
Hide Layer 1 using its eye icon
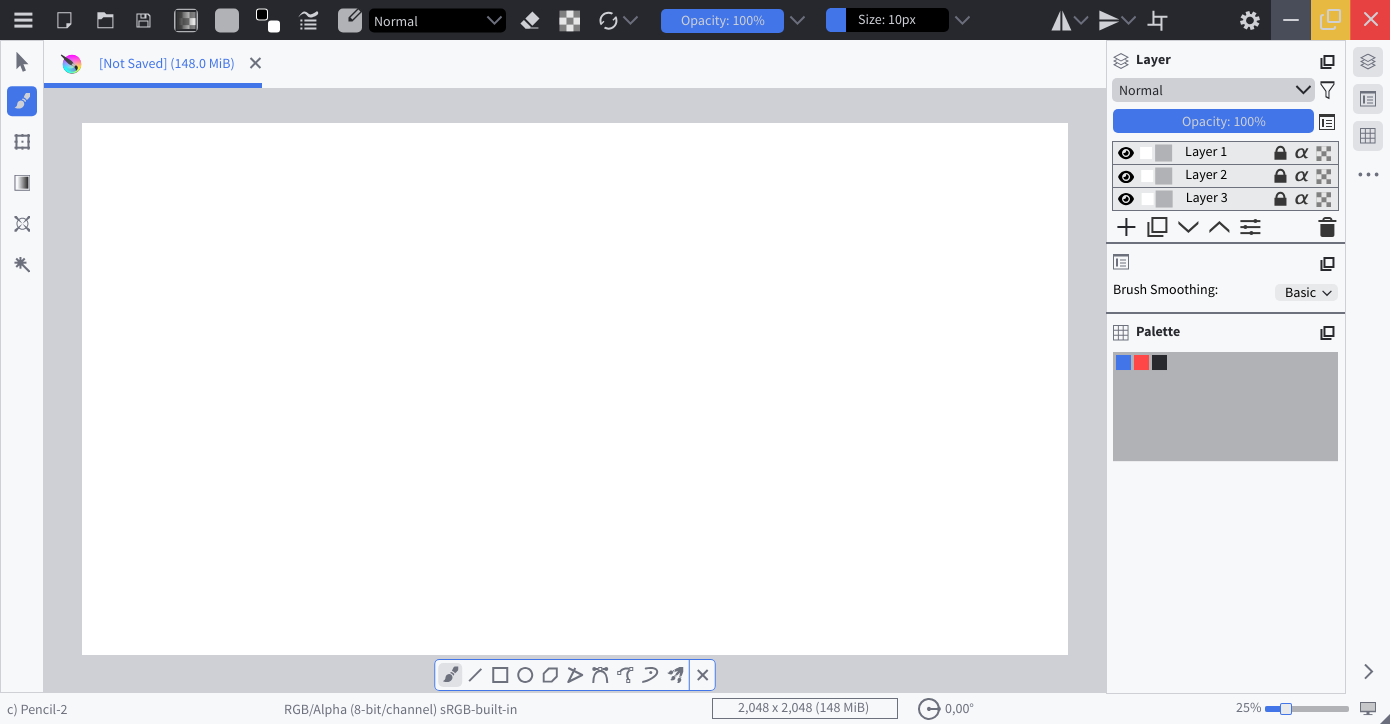click(1126, 153)
